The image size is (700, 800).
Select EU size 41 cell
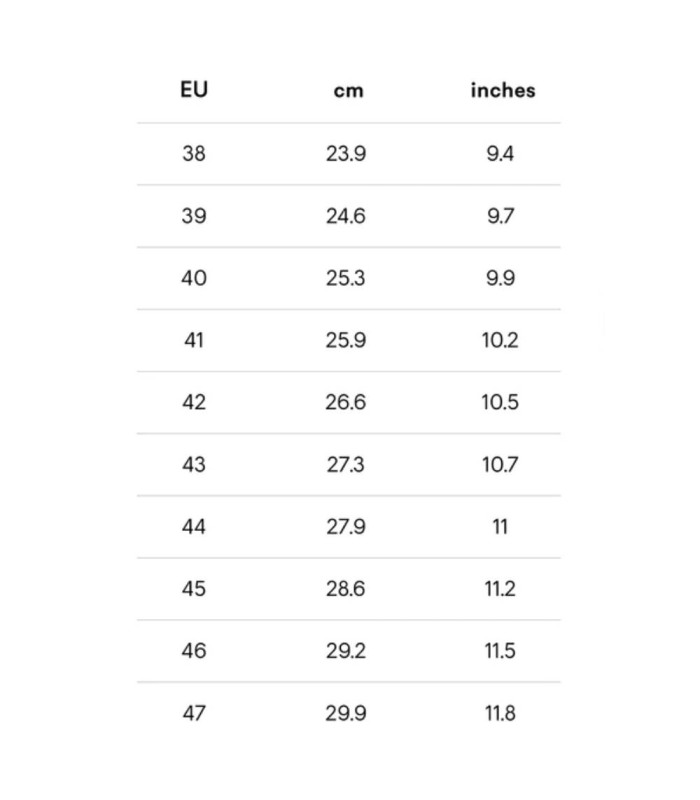pyautogui.click(x=194, y=340)
